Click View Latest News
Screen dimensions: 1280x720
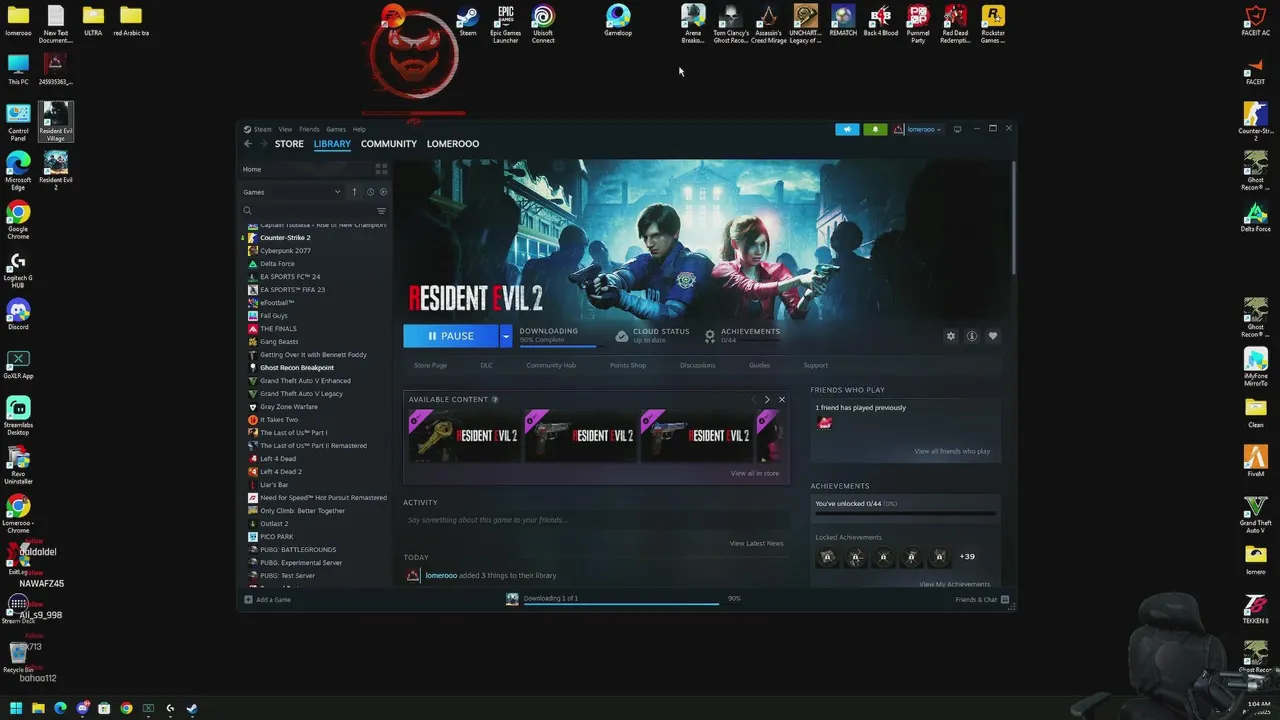757,543
